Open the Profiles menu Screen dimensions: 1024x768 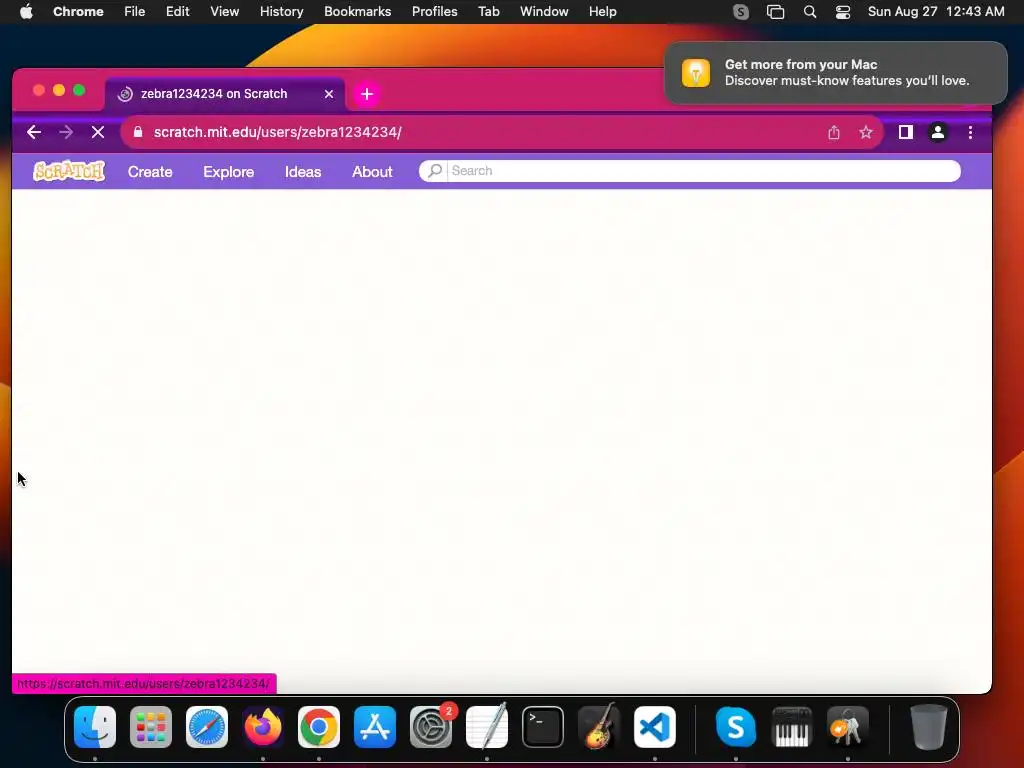[x=434, y=12]
